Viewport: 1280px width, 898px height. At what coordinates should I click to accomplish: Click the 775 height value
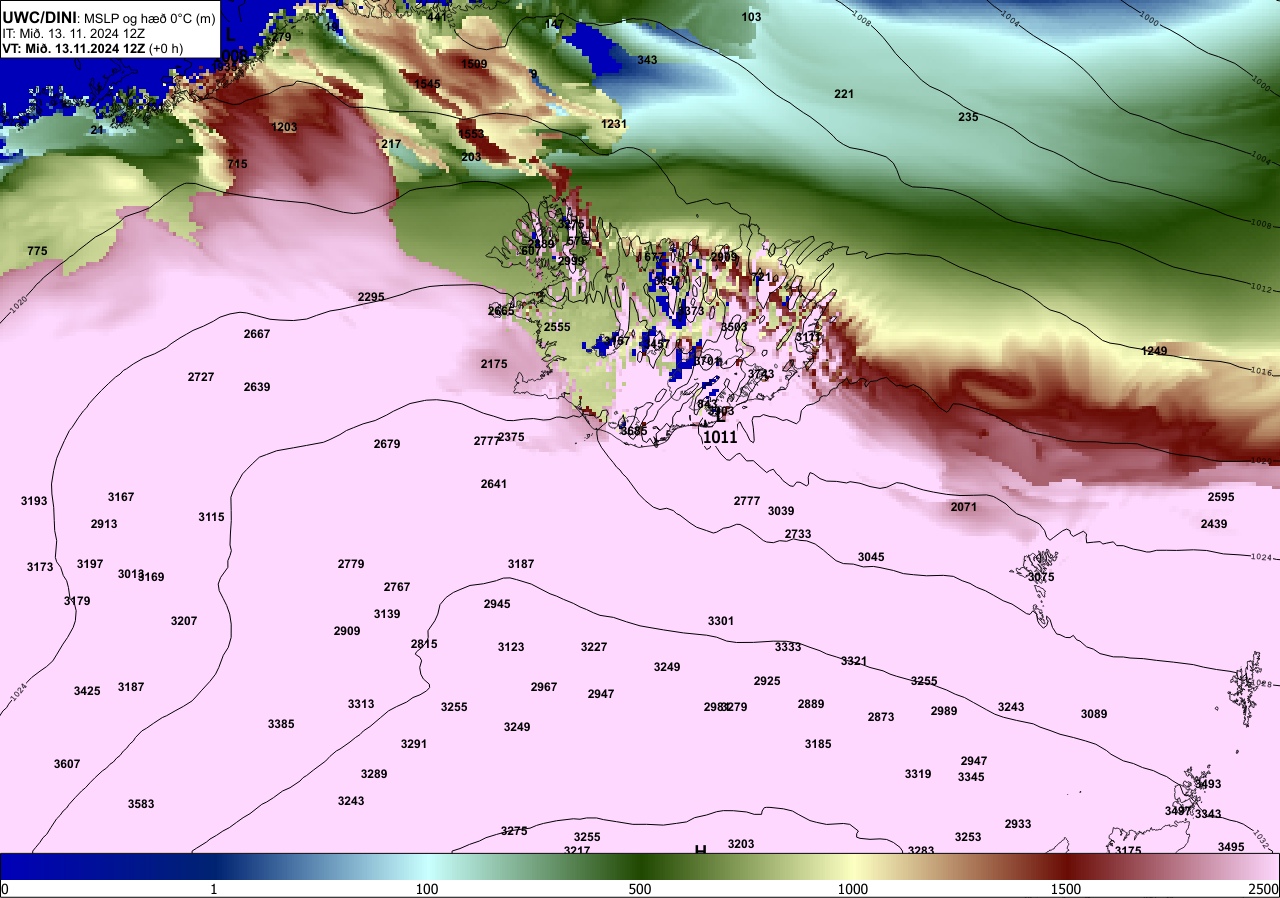(37, 251)
